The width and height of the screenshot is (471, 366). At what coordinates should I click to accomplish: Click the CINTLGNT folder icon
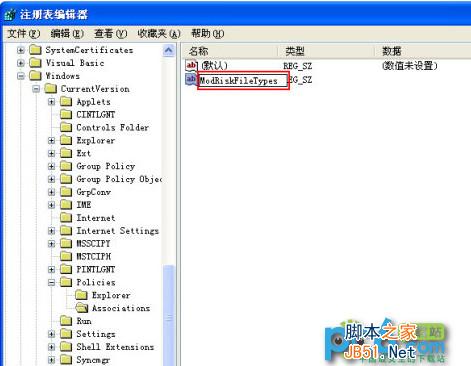(x=66, y=115)
